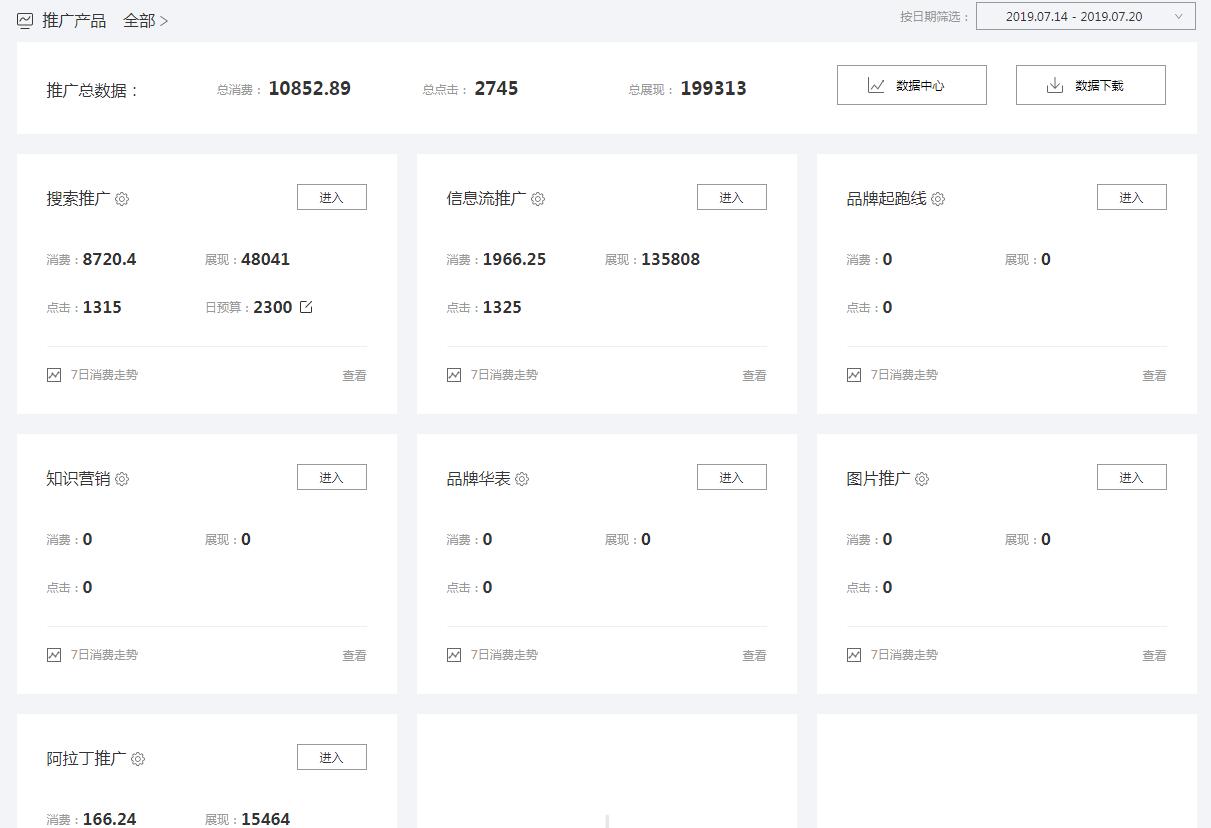Image resolution: width=1211 pixels, height=828 pixels.
Task: Enter 知识营销 via 进入 button
Action: pos(332,477)
